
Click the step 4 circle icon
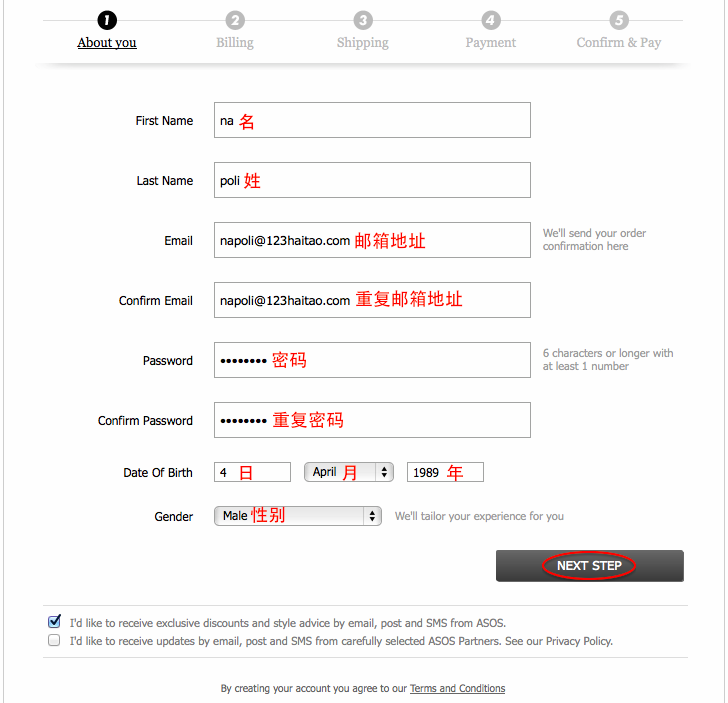(490, 20)
